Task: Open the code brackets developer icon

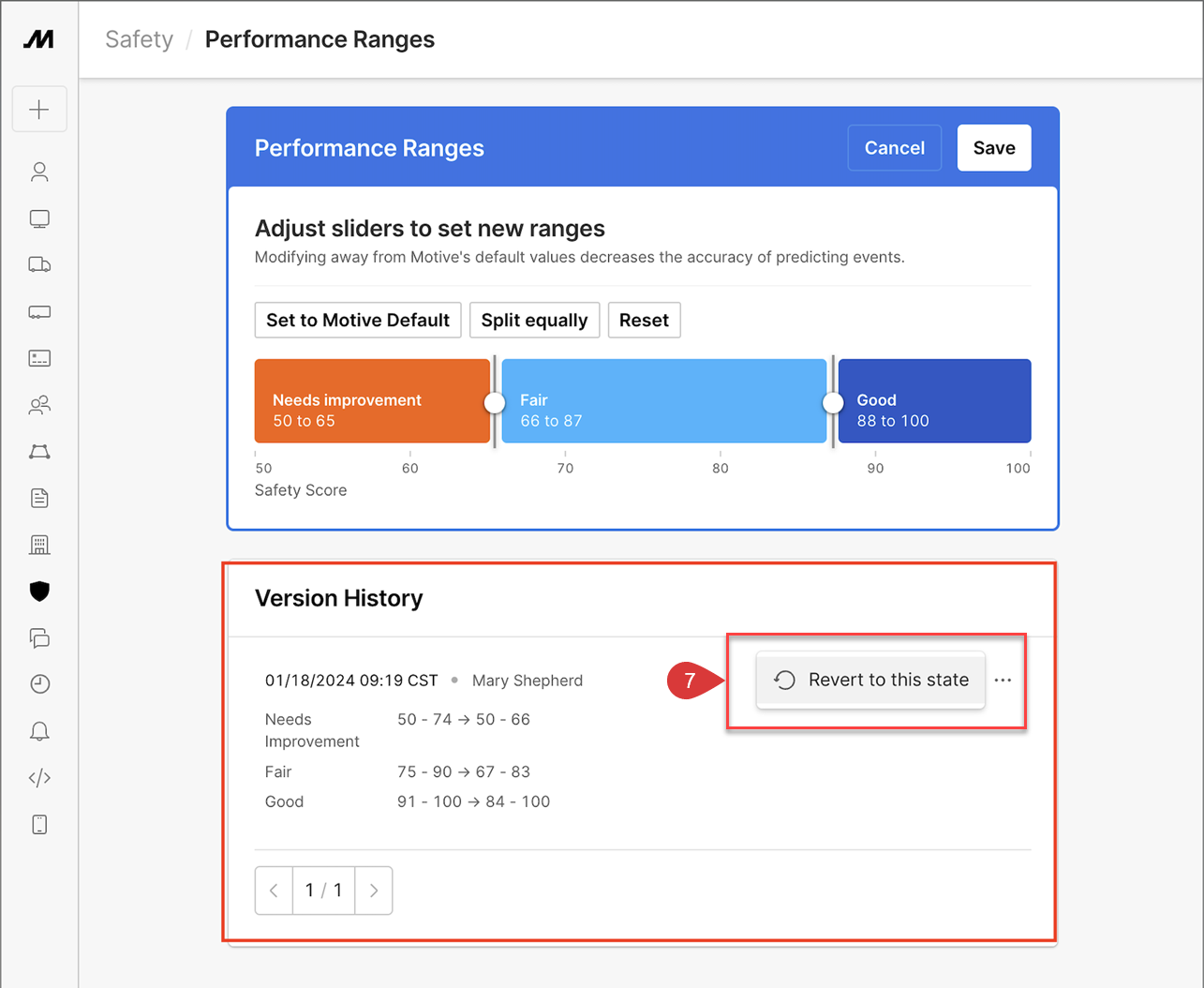Action: point(39,778)
